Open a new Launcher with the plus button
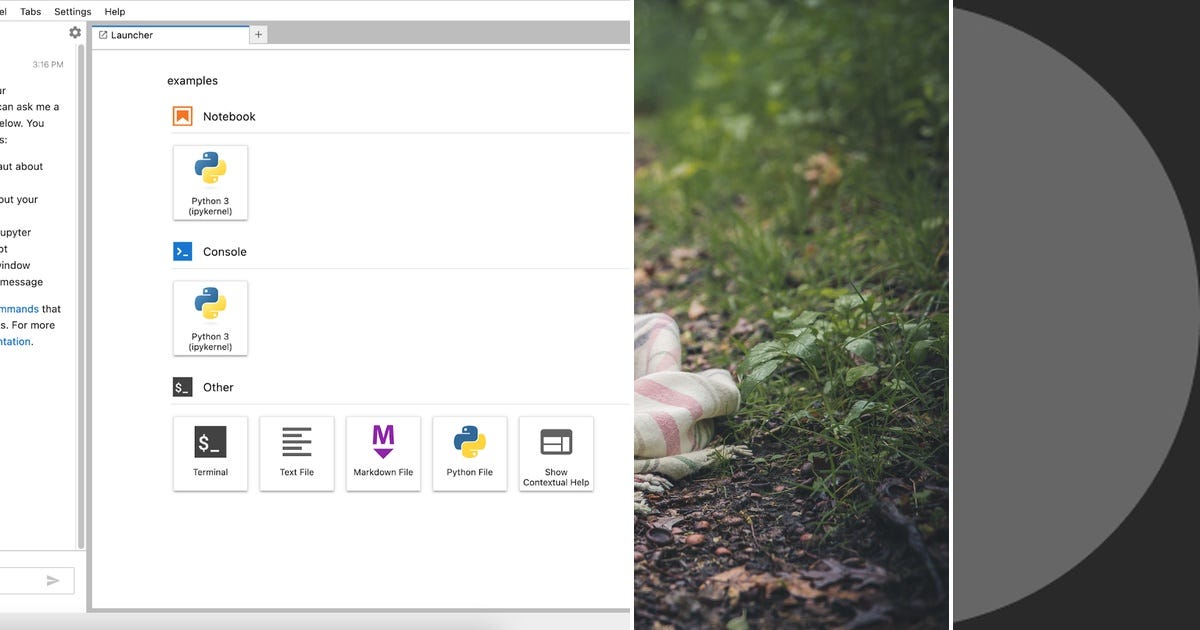Viewport: 1200px width, 630px height. [258, 34]
